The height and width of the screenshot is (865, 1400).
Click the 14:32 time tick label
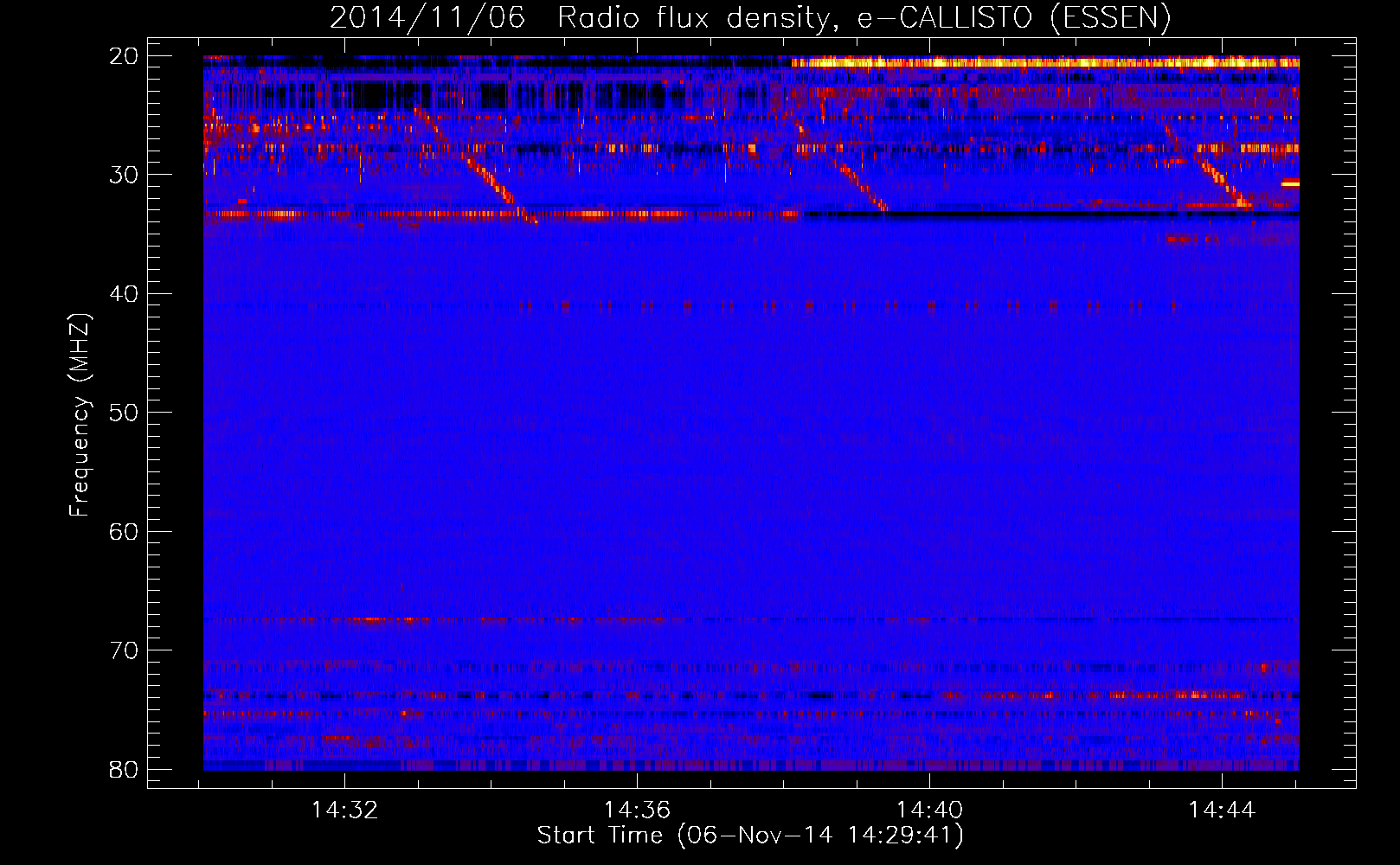[345, 811]
